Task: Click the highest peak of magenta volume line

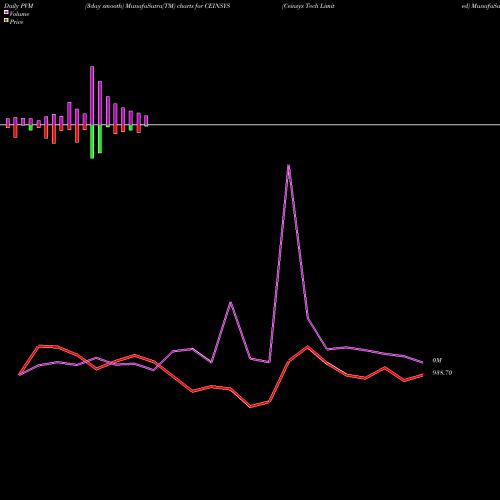Action: click(288, 165)
